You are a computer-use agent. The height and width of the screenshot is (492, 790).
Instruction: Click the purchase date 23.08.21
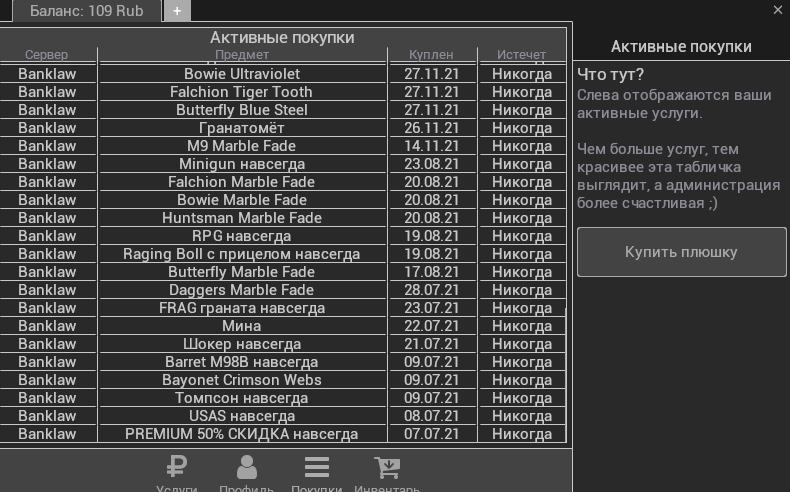point(432,164)
